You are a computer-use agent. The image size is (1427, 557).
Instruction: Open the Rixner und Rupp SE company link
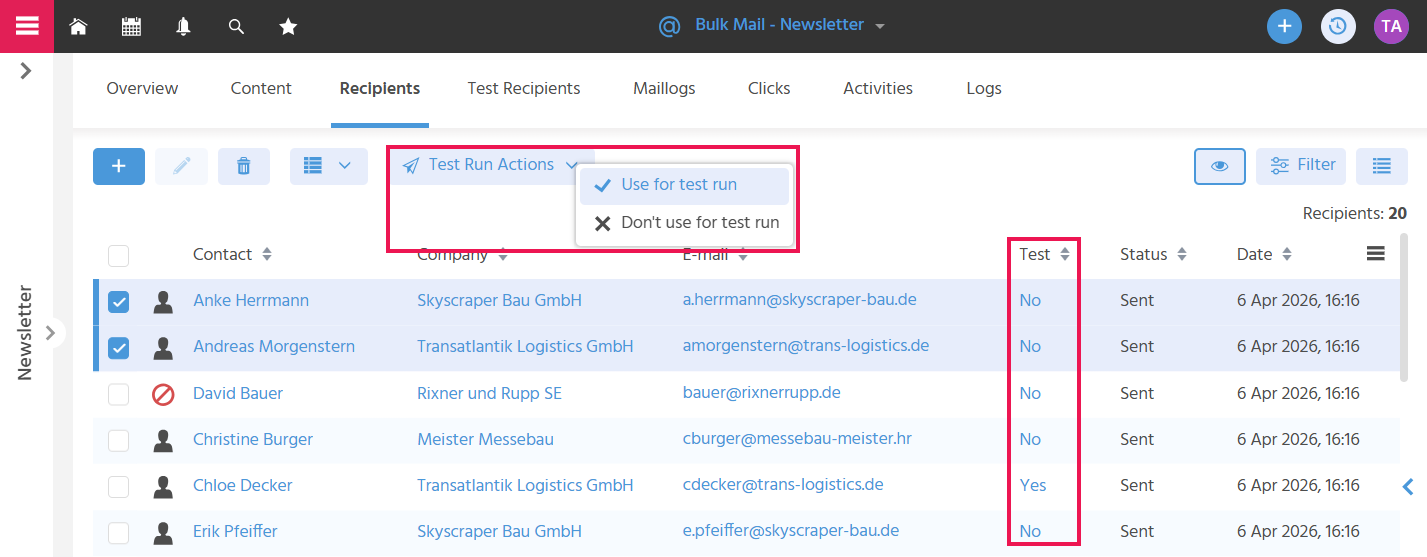pos(489,394)
